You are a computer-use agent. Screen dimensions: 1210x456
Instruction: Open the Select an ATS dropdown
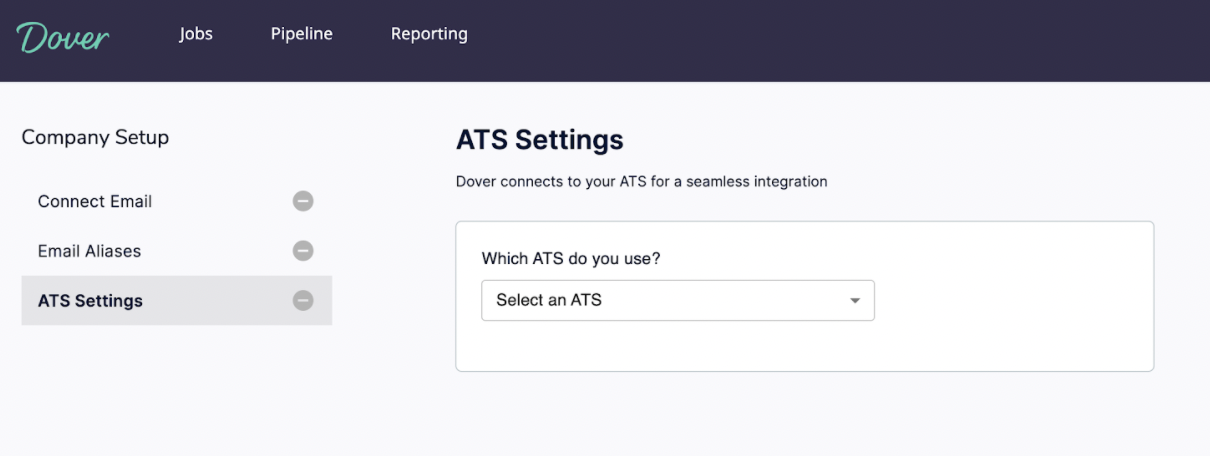[x=678, y=300]
